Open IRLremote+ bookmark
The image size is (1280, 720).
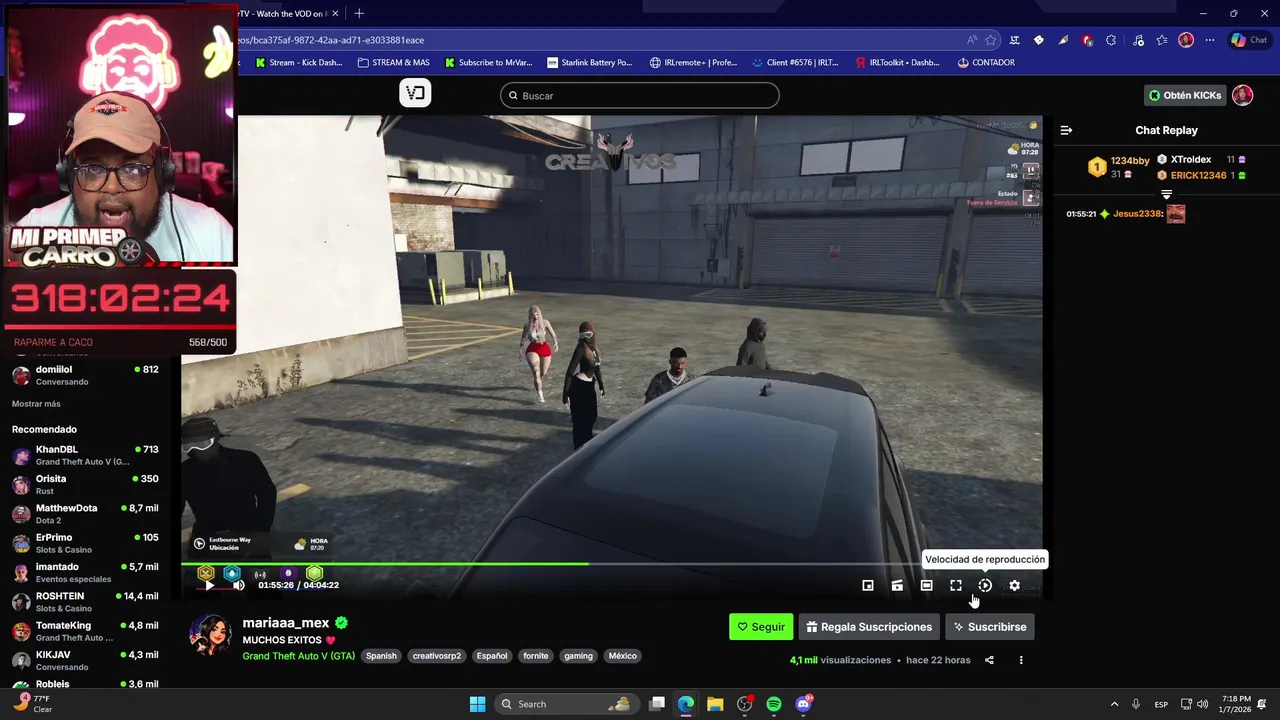pyautogui.click(x=693, y=62)
